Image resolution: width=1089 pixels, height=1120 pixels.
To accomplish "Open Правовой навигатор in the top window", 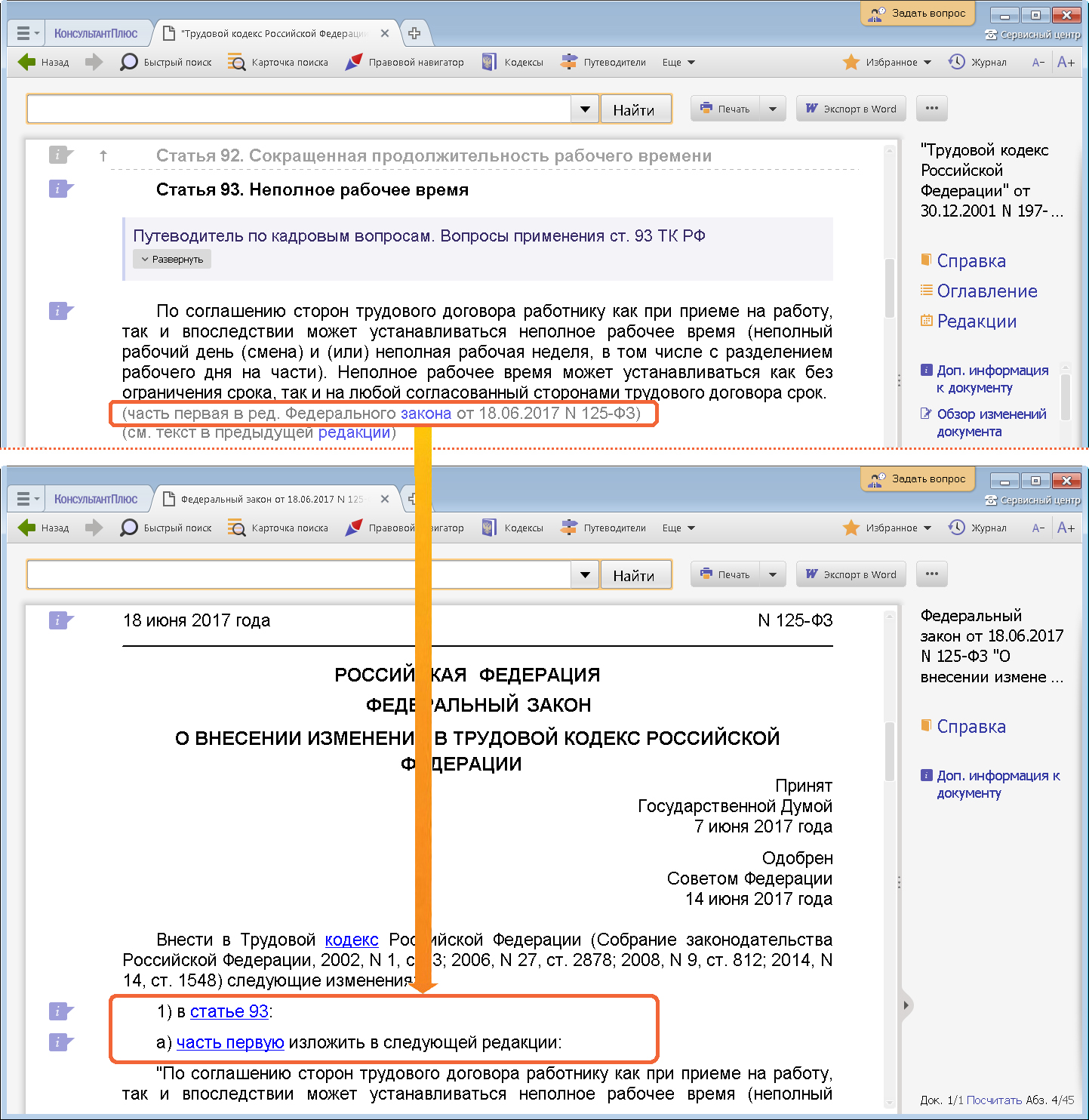I will (405, 63).
